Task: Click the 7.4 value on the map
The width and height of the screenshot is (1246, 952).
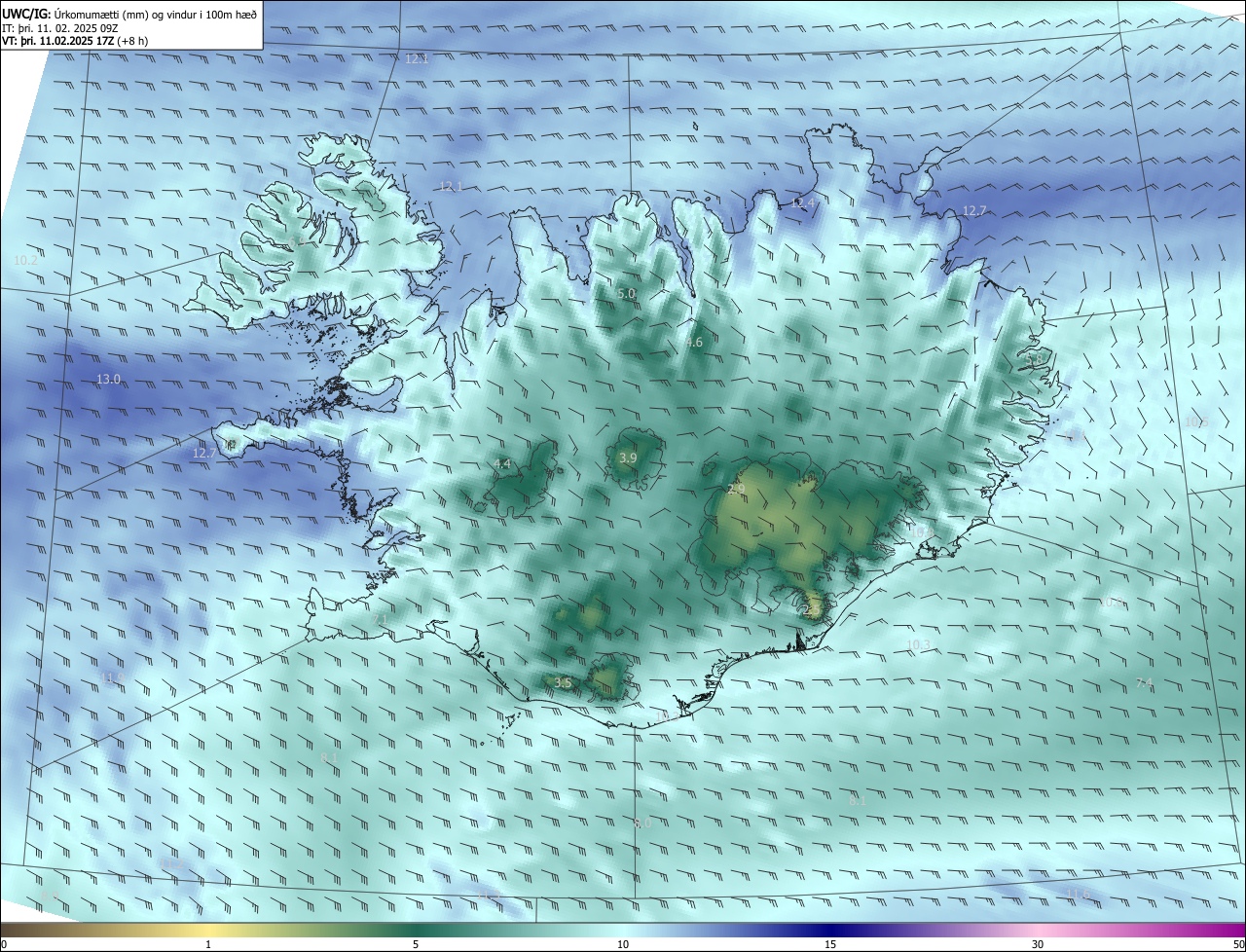Action: click(1144, 683)
